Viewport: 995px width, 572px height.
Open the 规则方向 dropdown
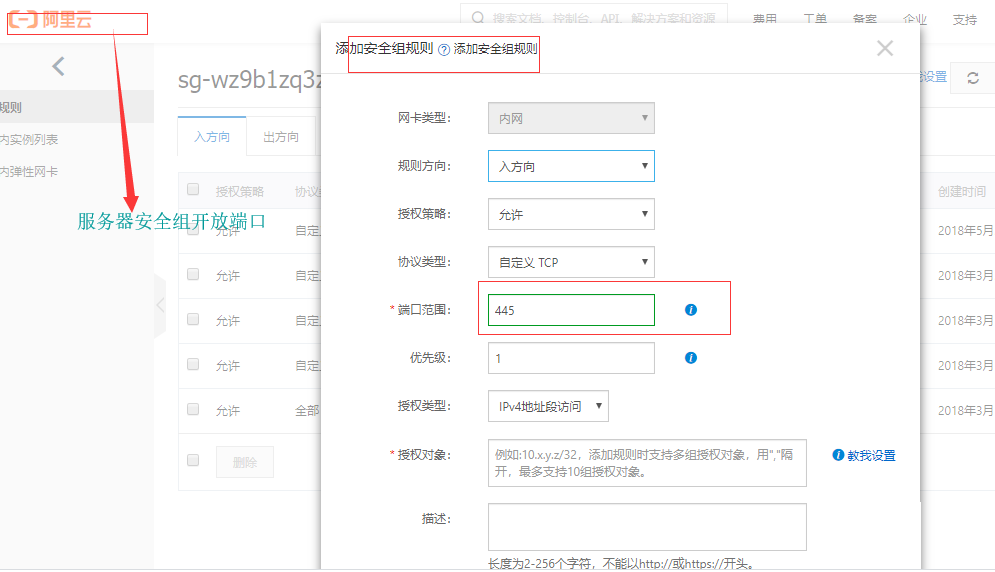[x=571, y=166]
